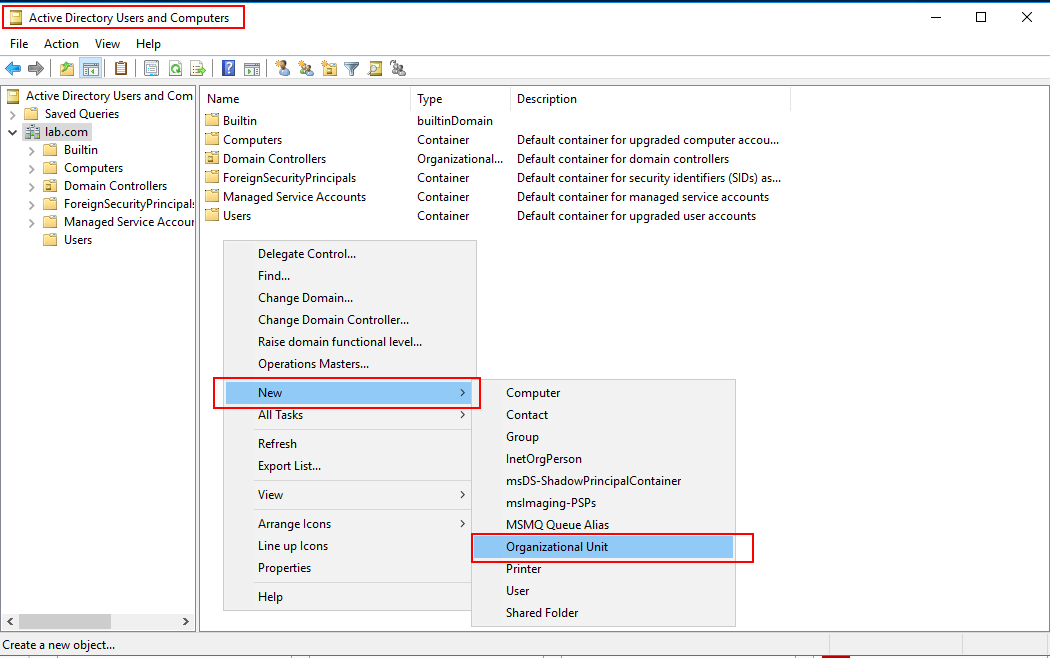Expand the ForeignSecurityPrincipals tree node
The width and height of the screenshot is (1050, 658).
point(31,205)
